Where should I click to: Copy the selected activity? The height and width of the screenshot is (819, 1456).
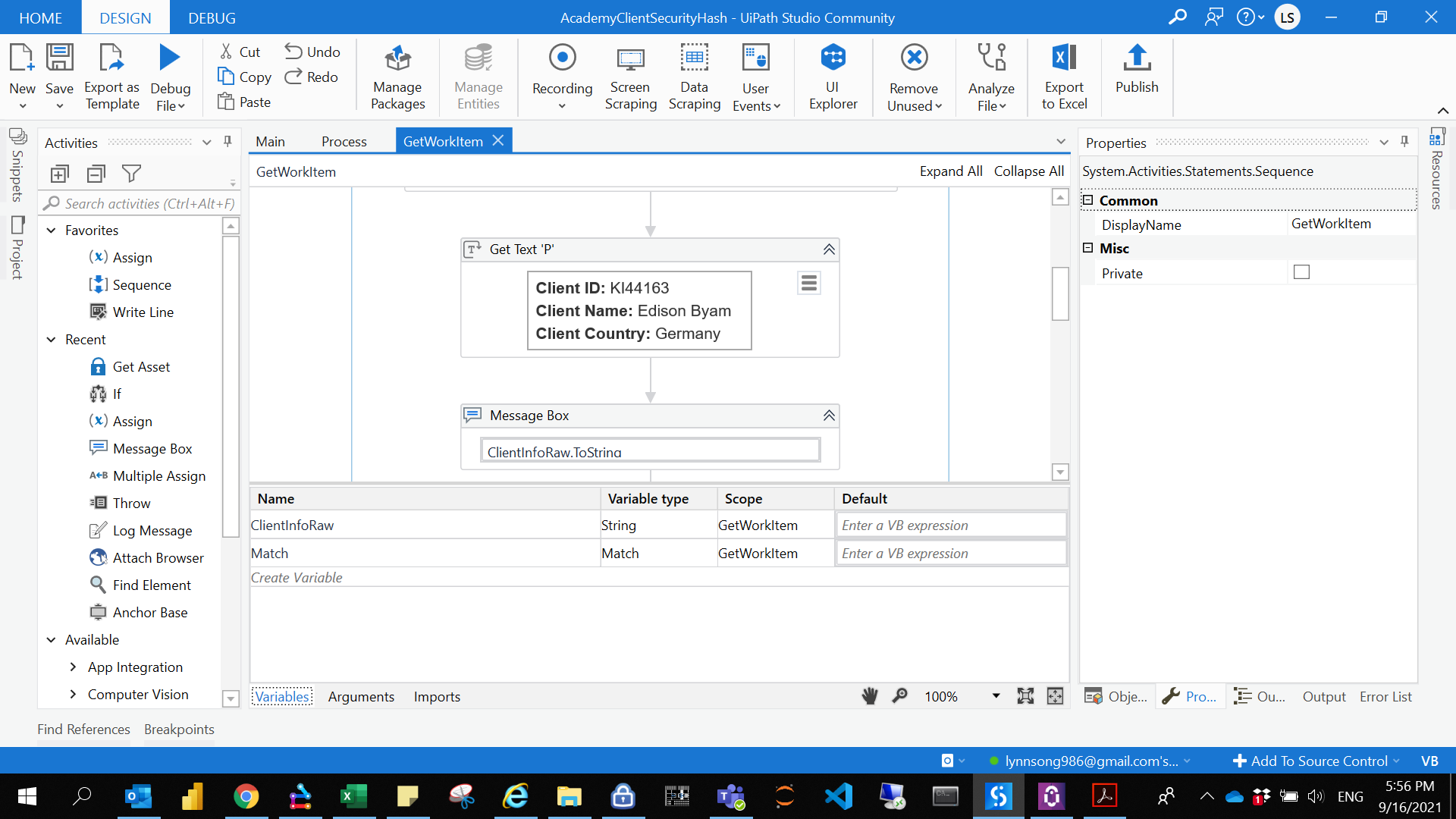pos(244,77)
